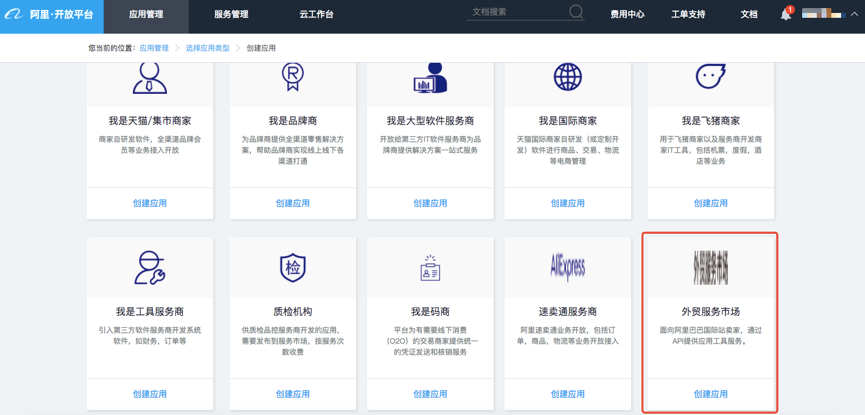Image resolution: width=865 pixels, height=415 pixels.
Task: Click the 外贸服务市场 card title
Action: (711, 312)
